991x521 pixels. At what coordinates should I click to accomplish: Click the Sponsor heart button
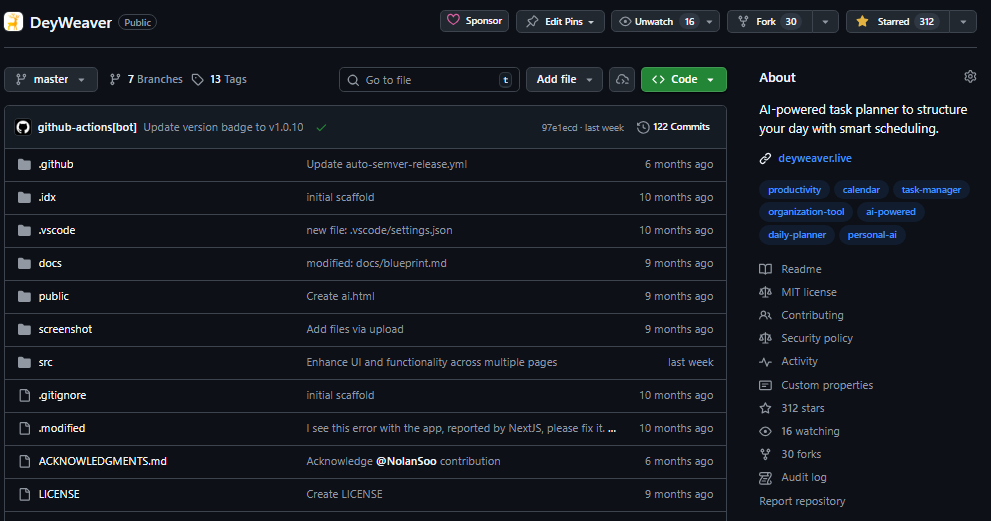(x=475, y=21)
